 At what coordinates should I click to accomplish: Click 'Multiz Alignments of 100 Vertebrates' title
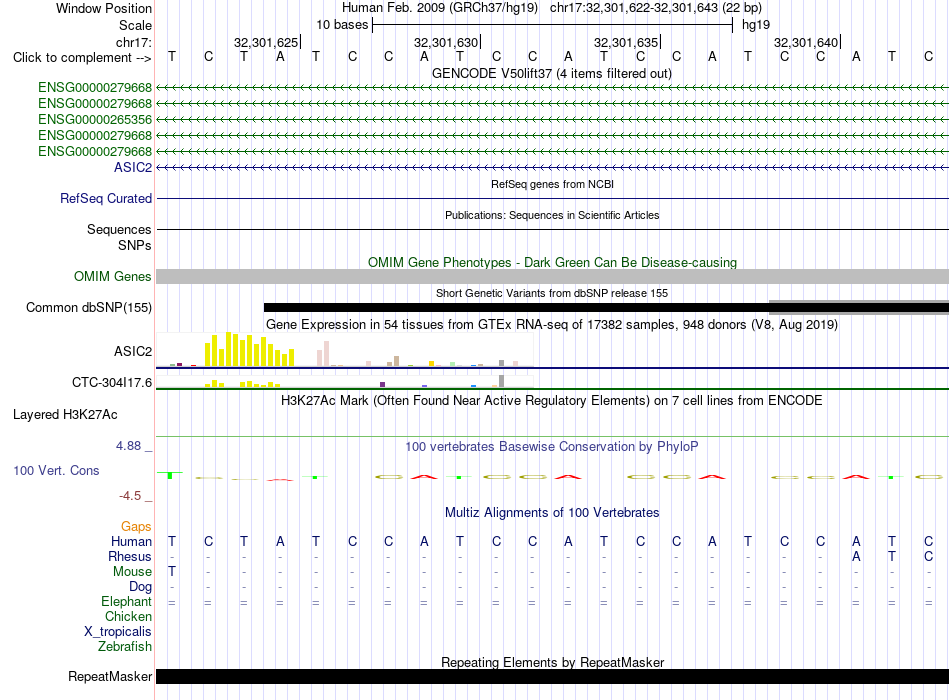(x=552, y=513)
